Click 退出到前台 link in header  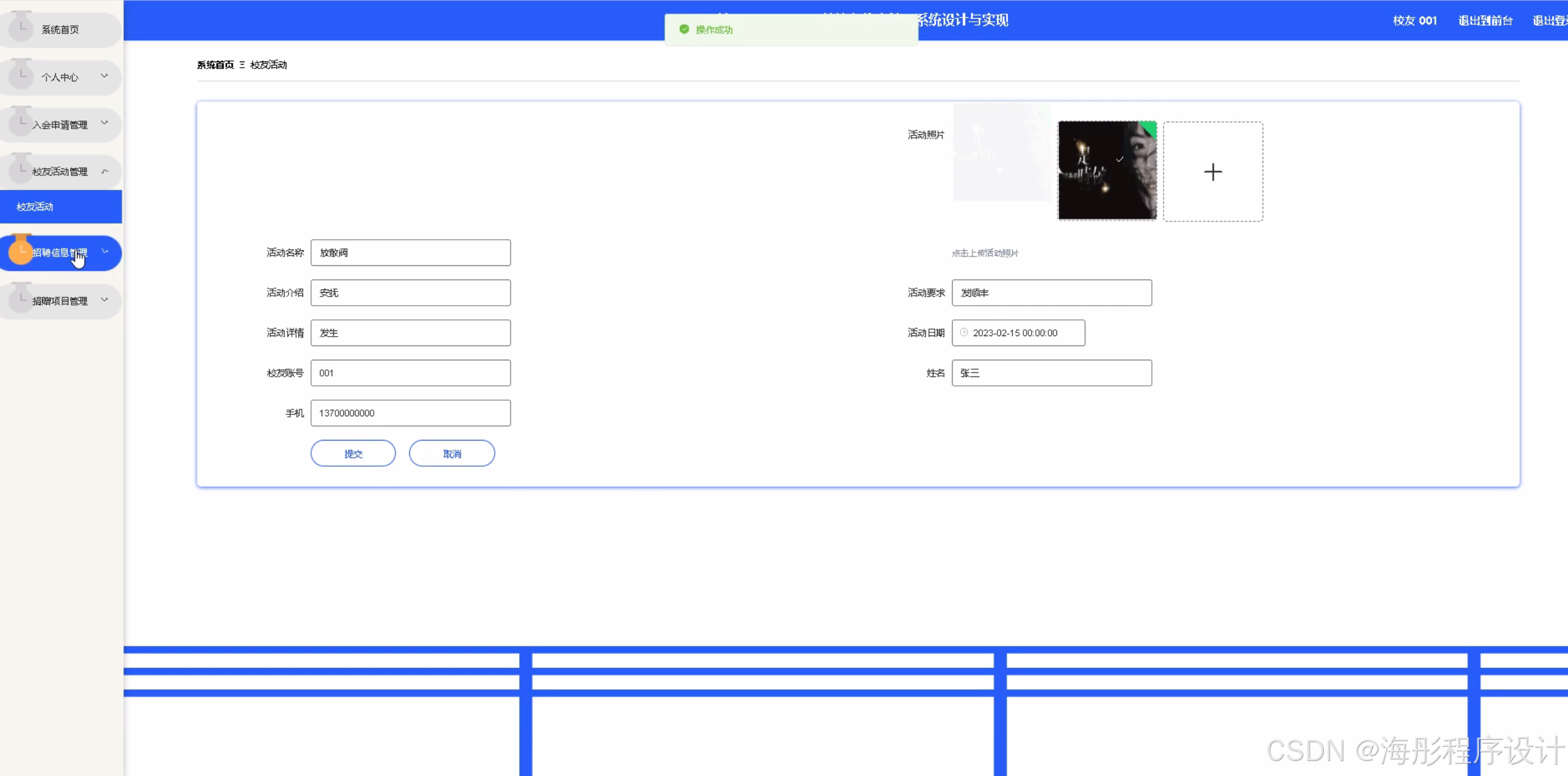tap(1485, 21)
